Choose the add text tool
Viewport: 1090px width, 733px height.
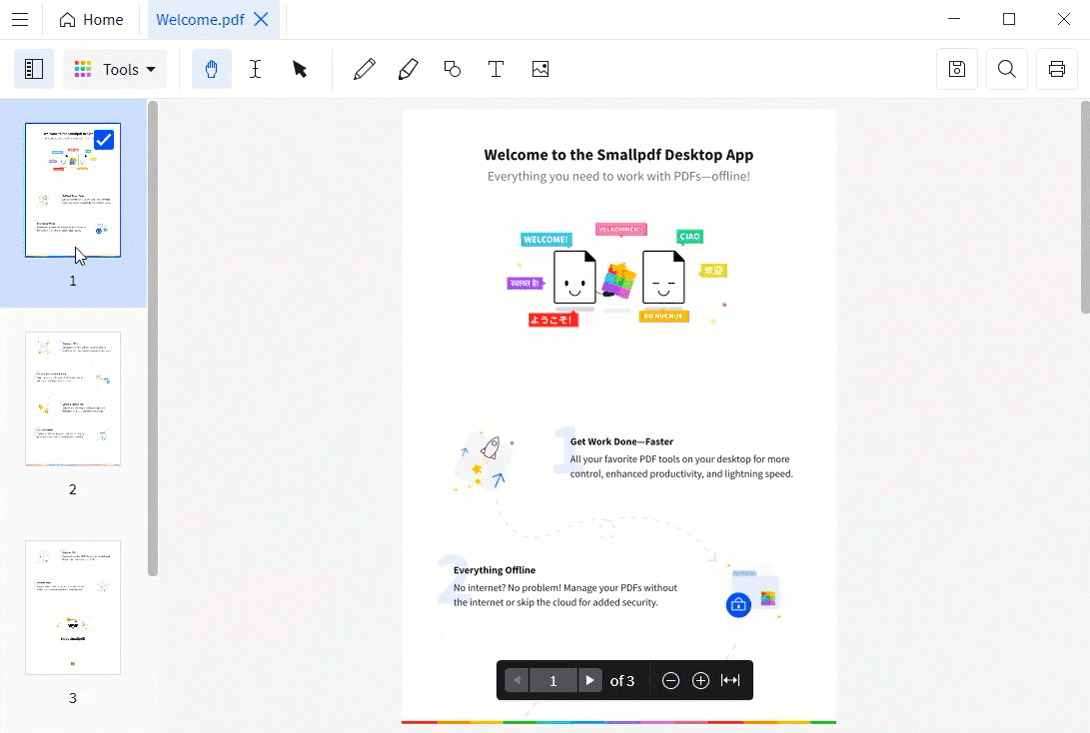pos(496,69)
